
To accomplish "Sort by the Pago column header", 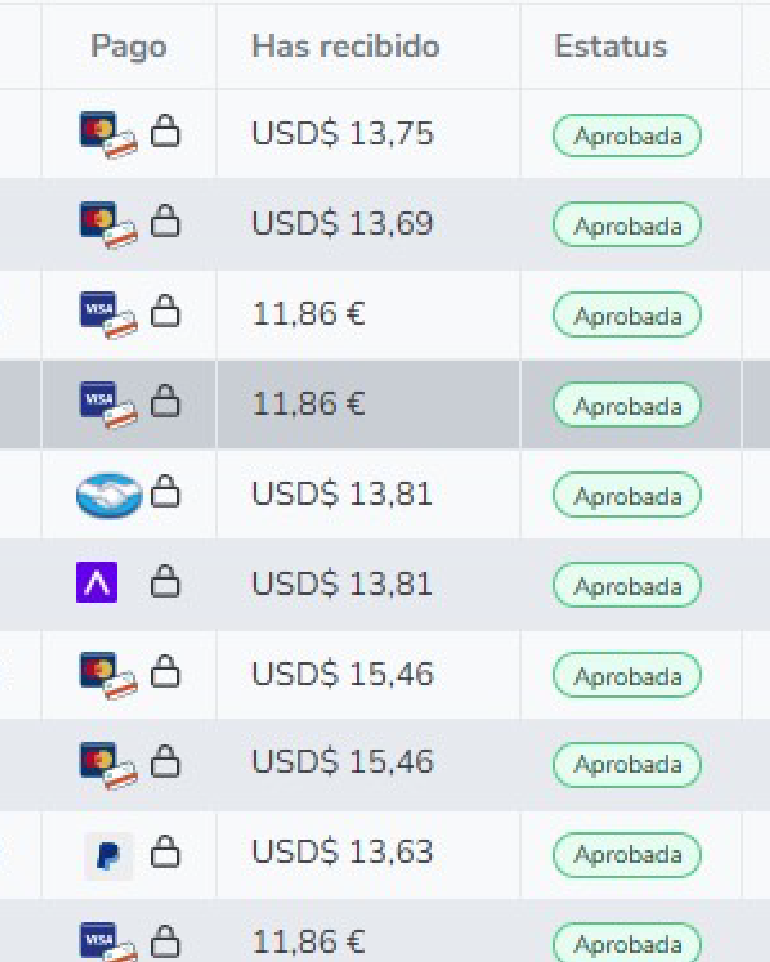I will click(128, 46).
